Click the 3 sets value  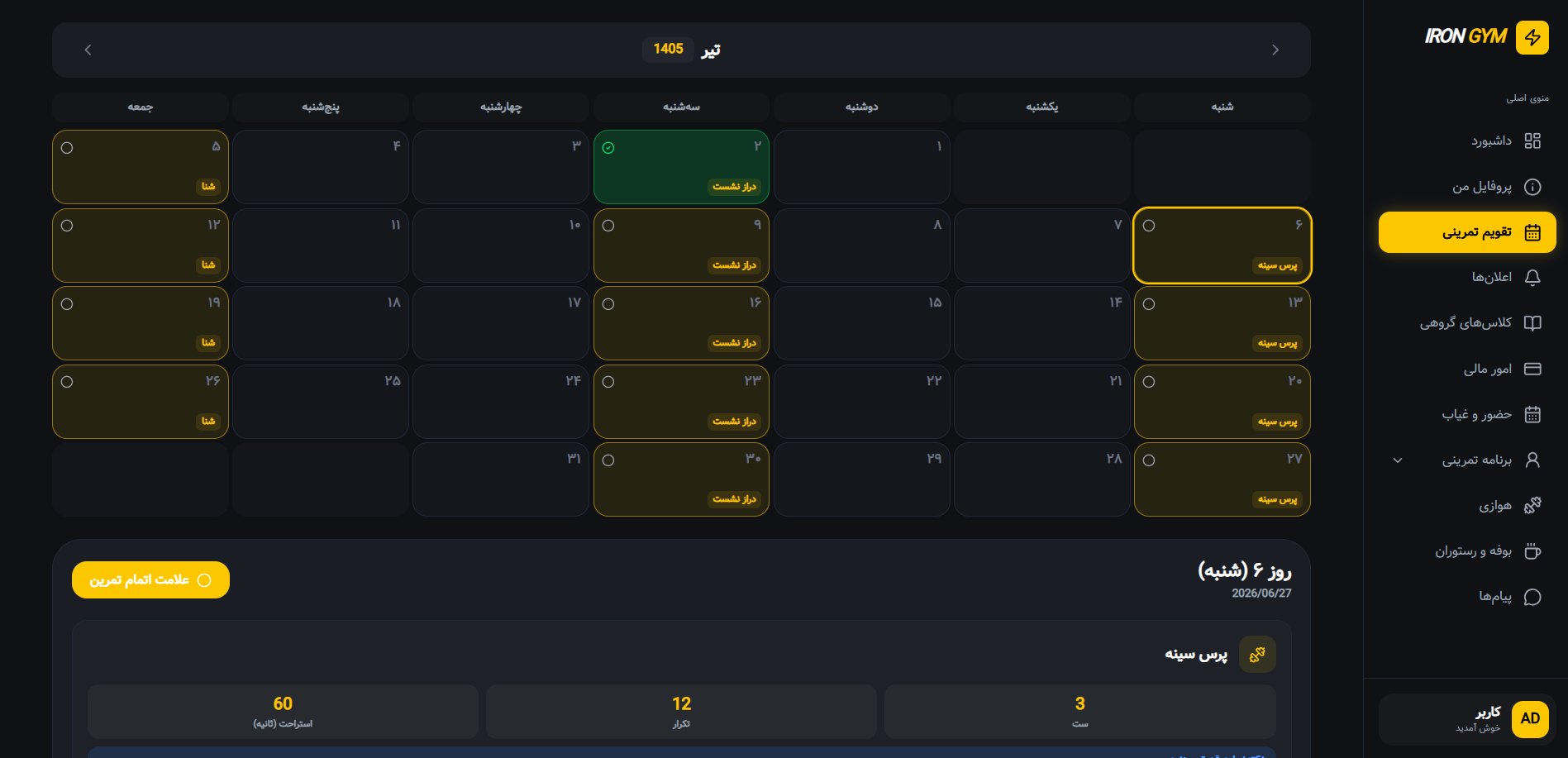point(1079,703)
